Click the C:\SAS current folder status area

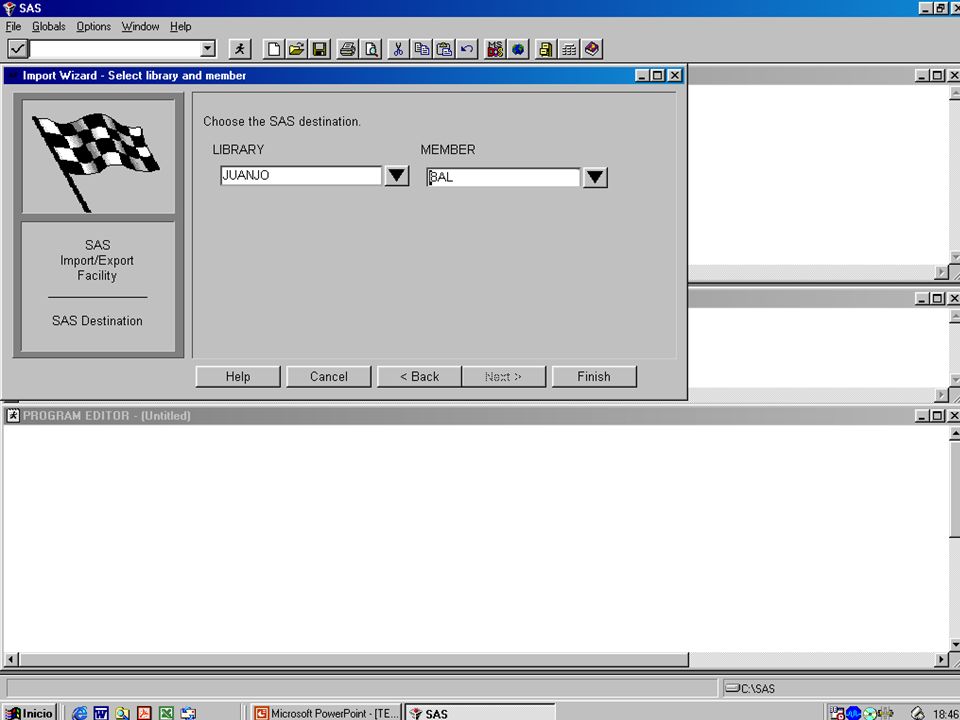click(x=842, y=688)
